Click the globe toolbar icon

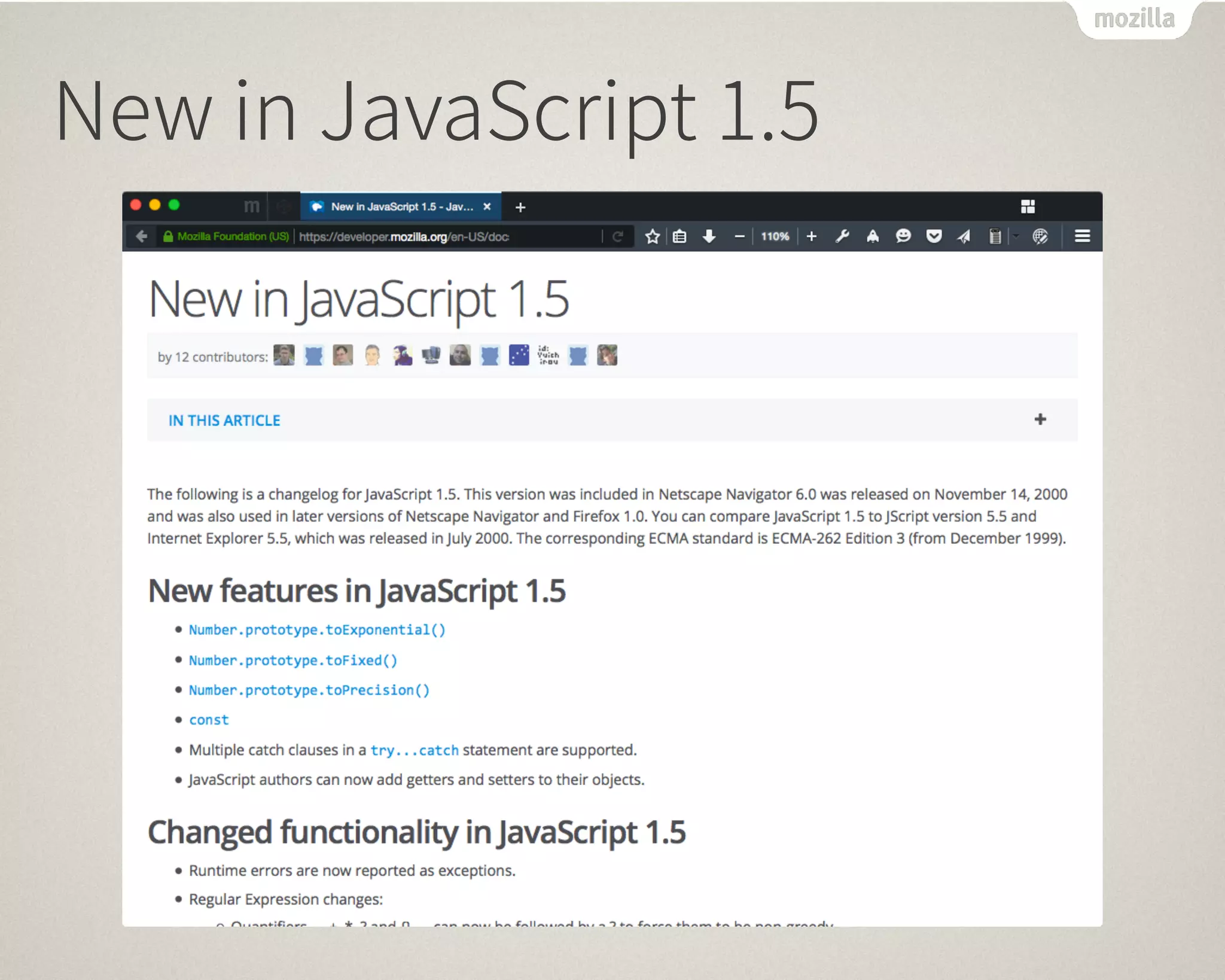(x=1040, y=236)
